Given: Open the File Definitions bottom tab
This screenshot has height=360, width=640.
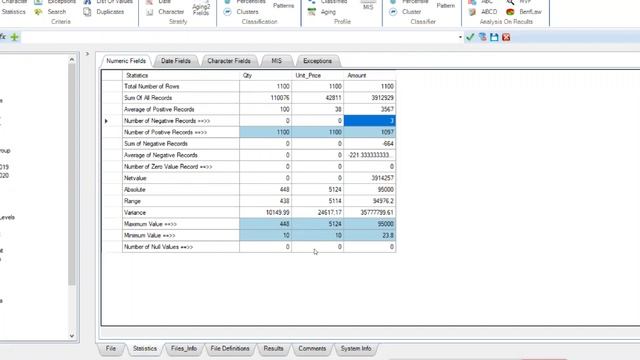Looking at the screenshot, I should (x=230, y=349).
